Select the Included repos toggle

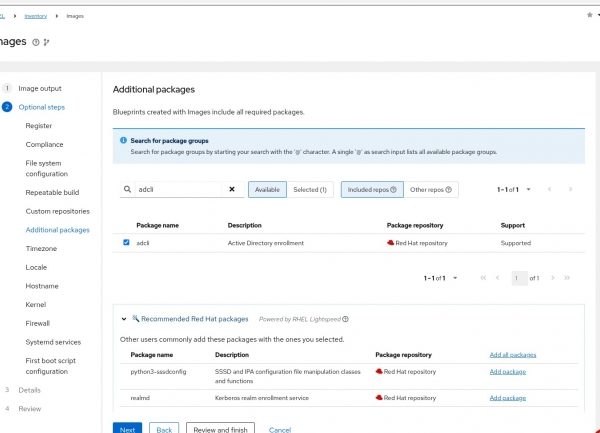point(372,190)
